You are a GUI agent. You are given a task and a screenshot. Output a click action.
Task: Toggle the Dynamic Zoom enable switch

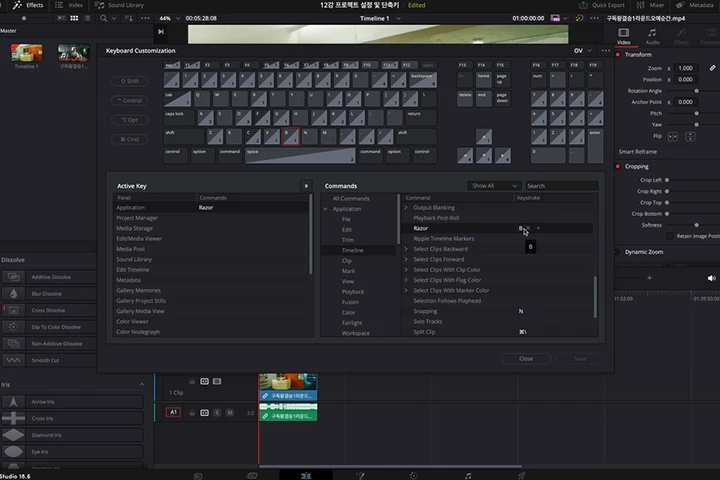[x=618, y=252]
